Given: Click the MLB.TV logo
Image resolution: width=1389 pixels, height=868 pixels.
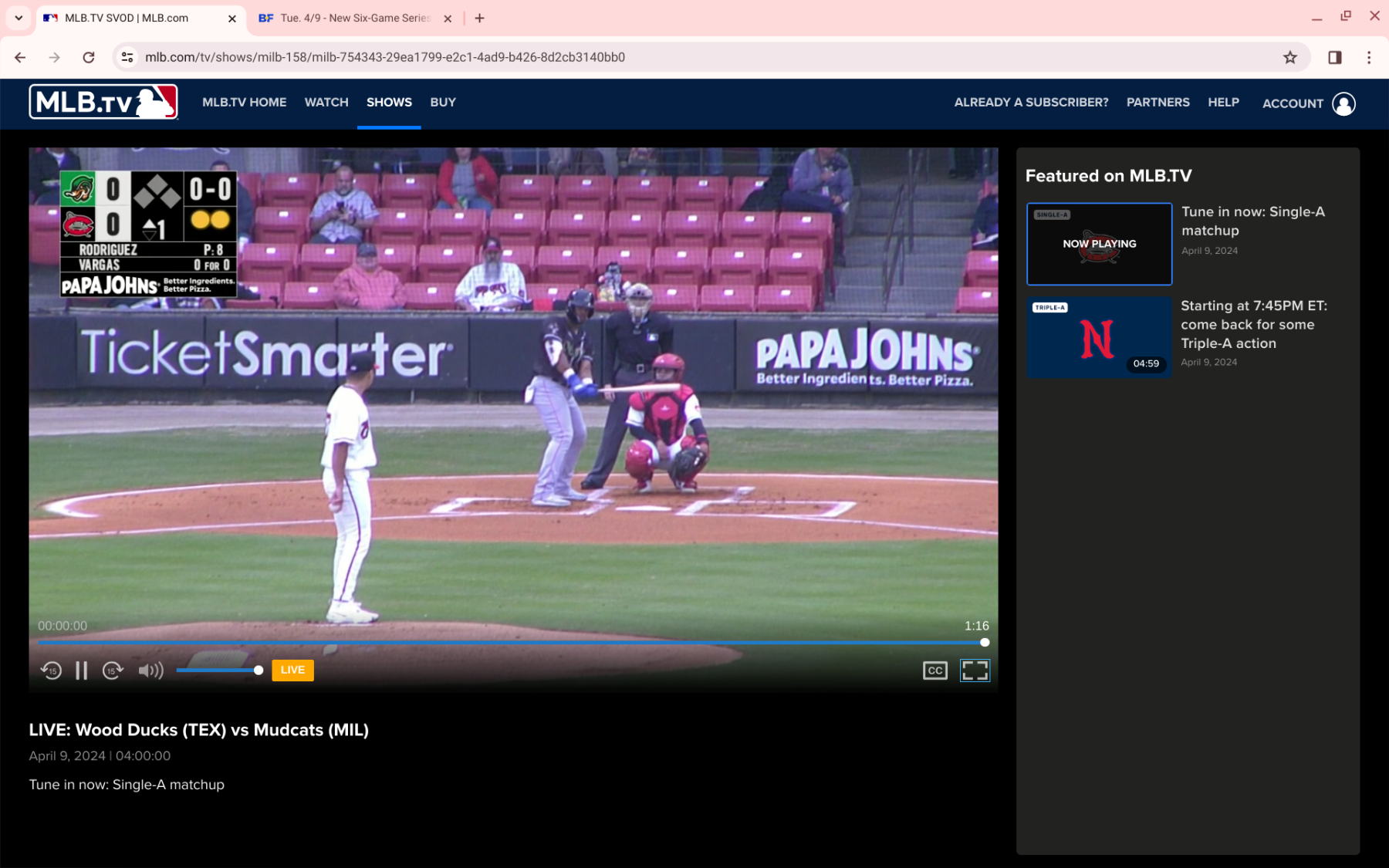Looking at the screenshot, I should 103,102.
